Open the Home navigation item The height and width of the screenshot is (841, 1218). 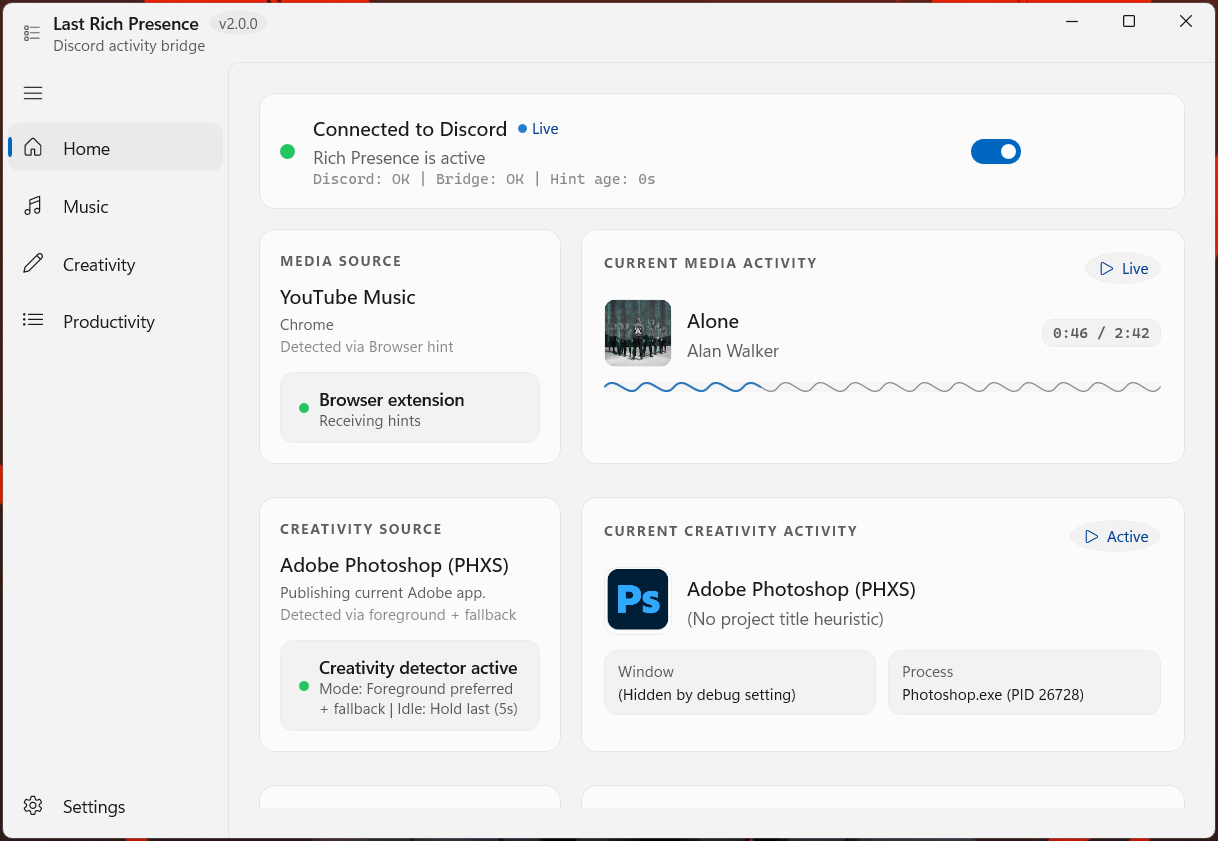[x=115, y=148]
